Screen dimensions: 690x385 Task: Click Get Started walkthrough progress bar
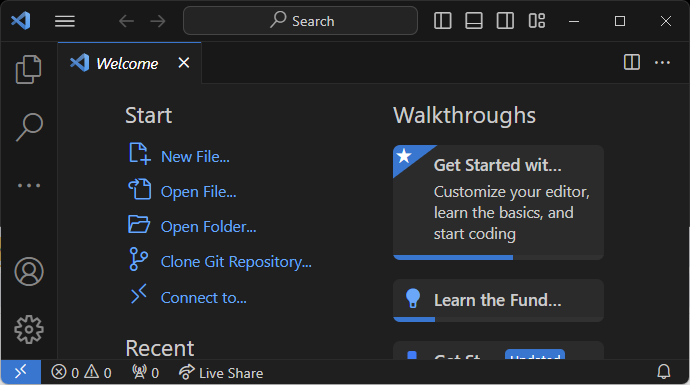point(498,257)
